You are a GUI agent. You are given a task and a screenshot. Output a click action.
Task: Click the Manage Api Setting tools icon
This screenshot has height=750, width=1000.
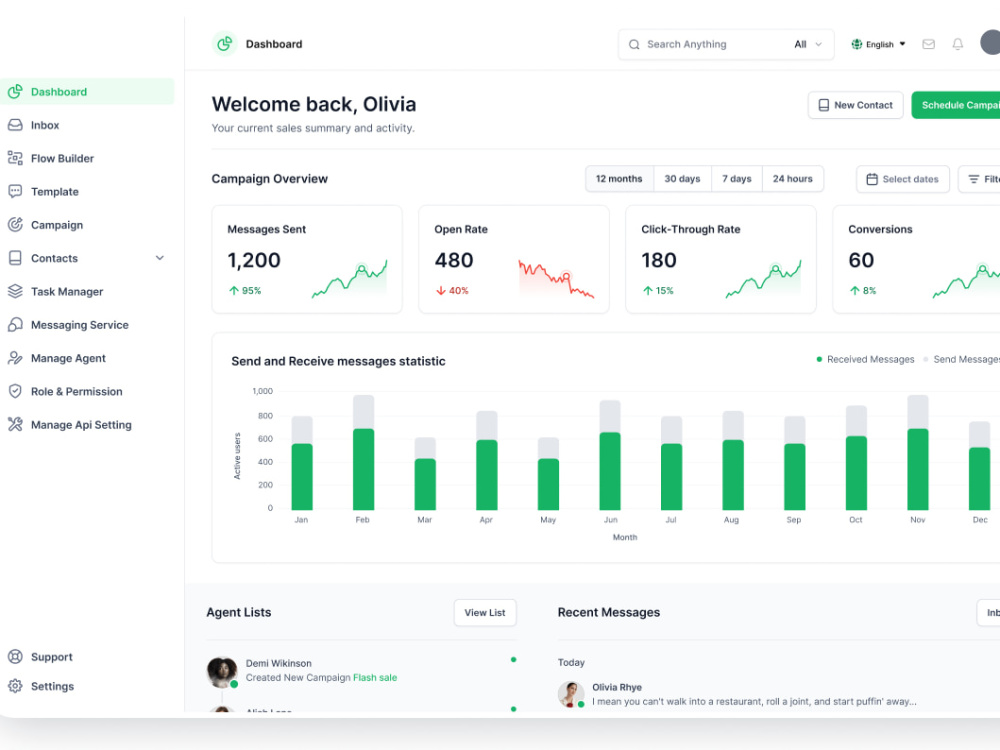point(15,424)
